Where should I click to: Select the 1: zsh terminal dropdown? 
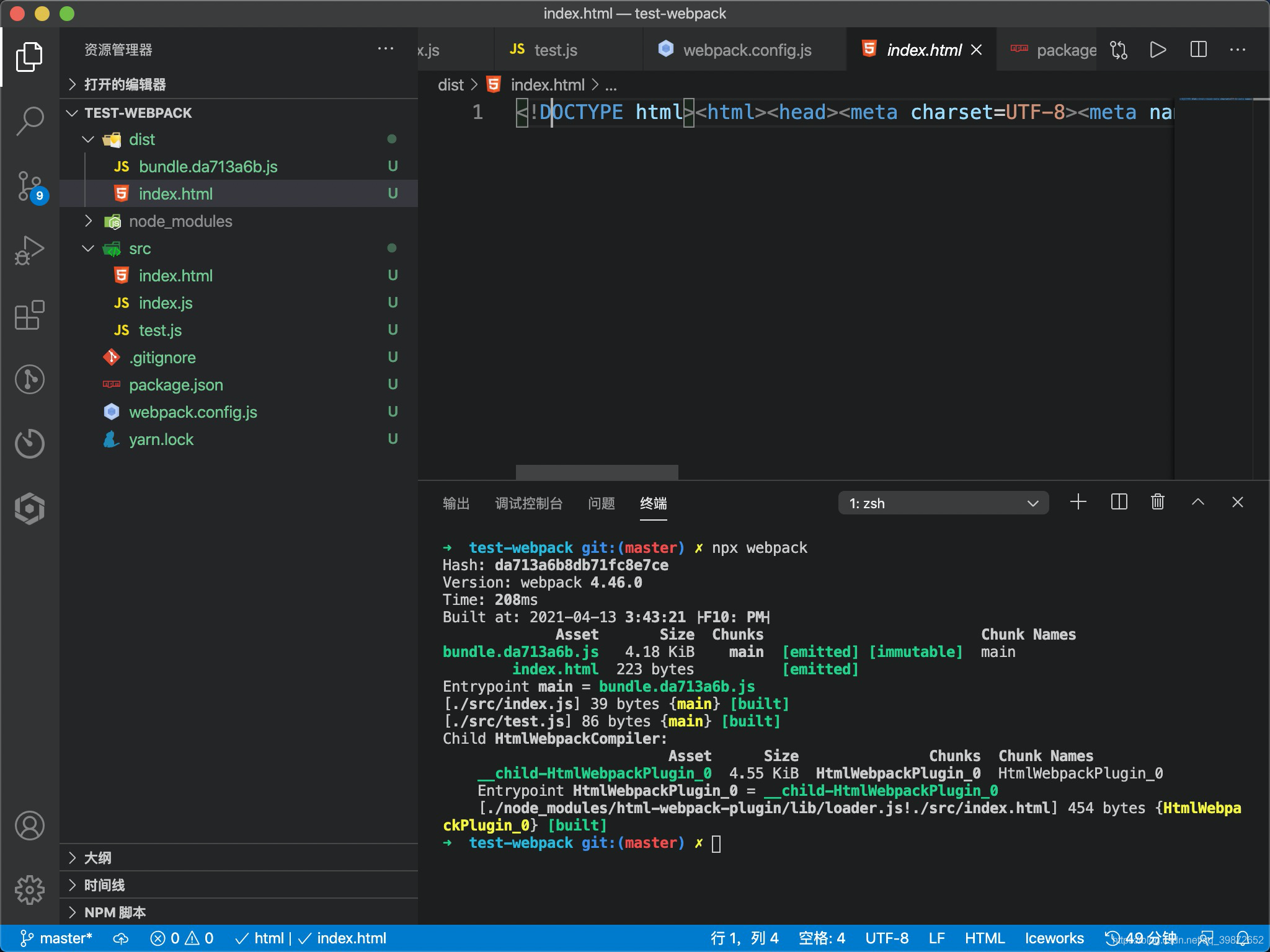[x=943, y=503]
